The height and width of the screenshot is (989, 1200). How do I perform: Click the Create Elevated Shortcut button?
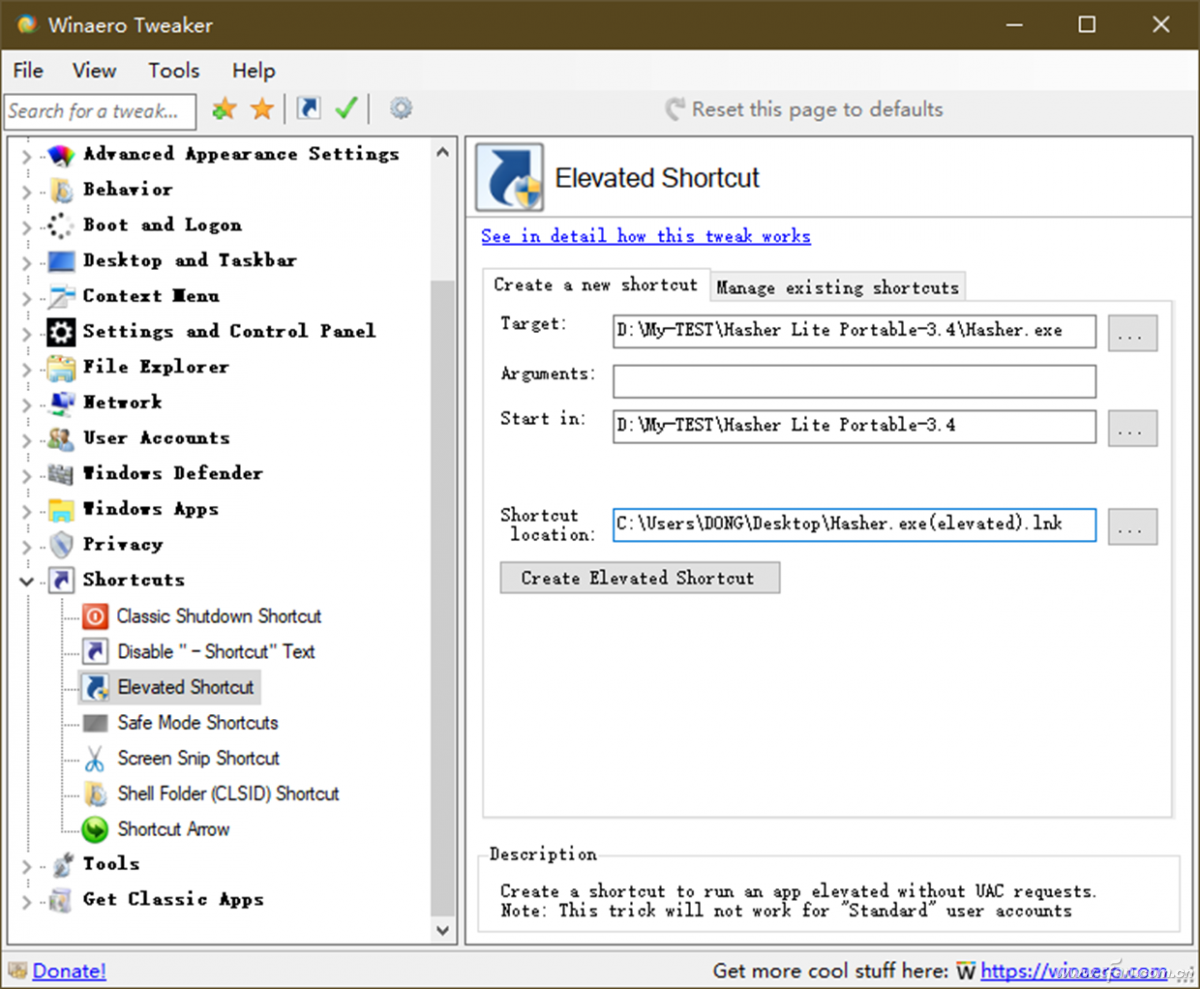(x=639, y=578)
